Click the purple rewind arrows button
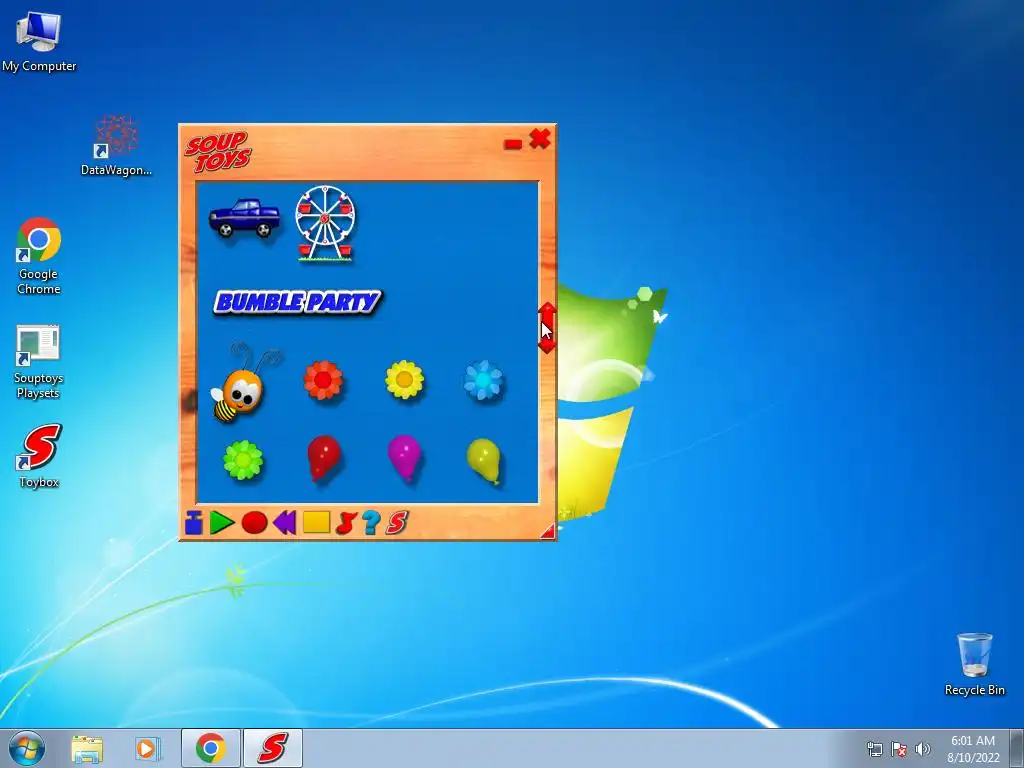This screenshot has width=1024, height=768. pos(285,523)
